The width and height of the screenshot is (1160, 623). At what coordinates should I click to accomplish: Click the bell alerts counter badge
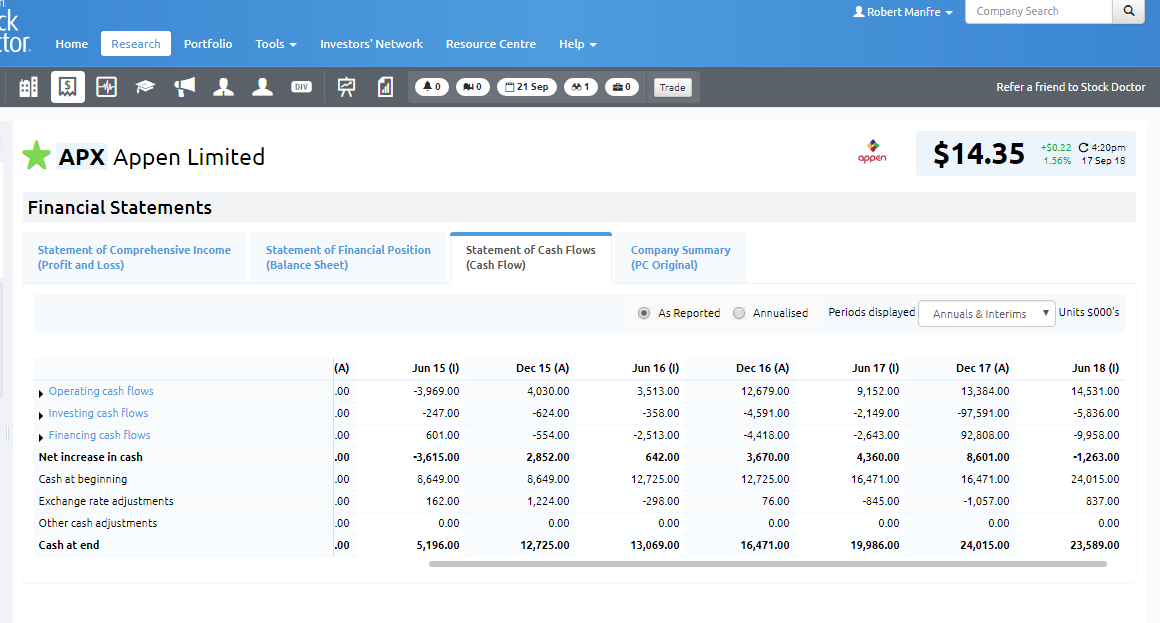(432, 87)
